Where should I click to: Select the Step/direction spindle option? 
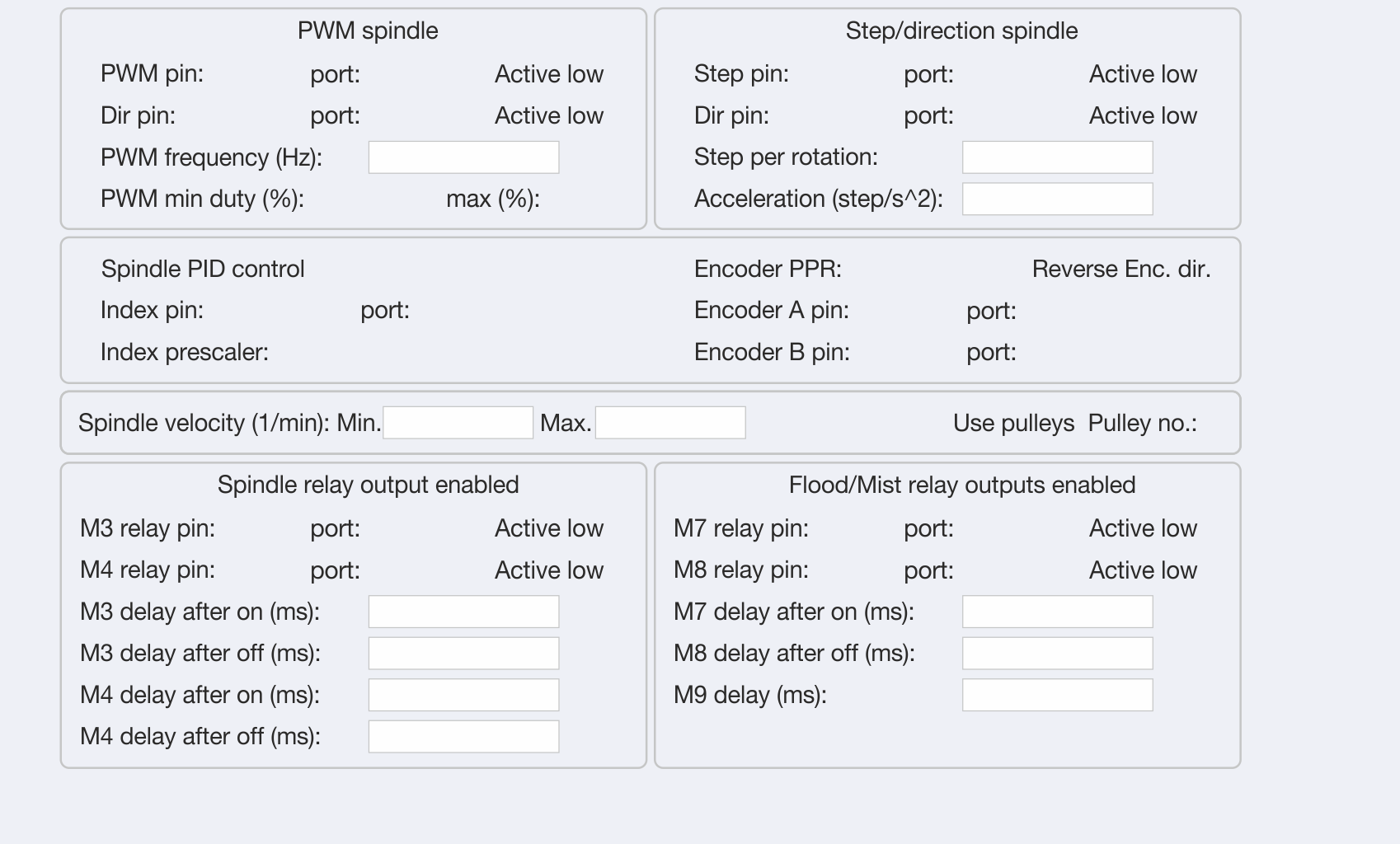point(961,31)
